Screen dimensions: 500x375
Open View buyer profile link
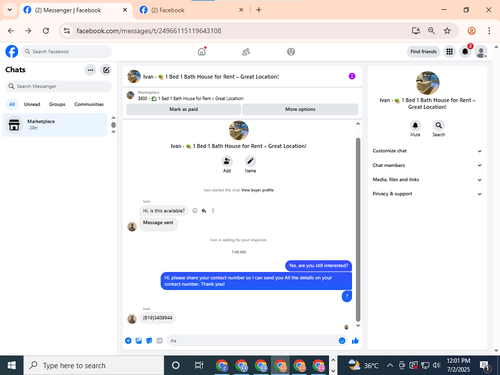pos(257,190)
